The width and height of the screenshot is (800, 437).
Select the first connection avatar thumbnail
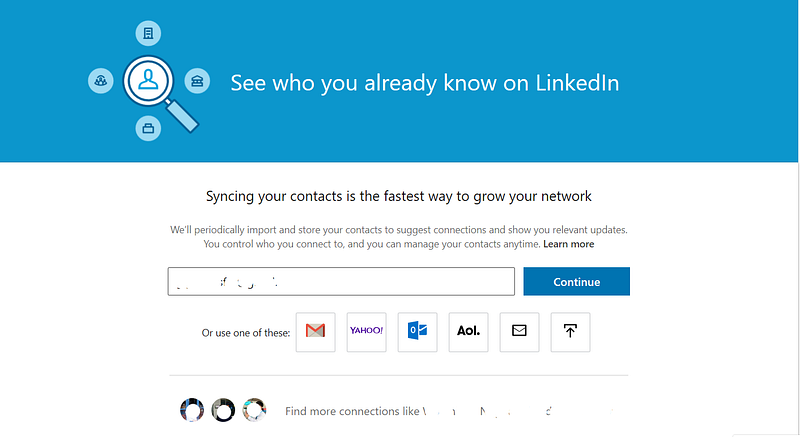click(192, 410)
